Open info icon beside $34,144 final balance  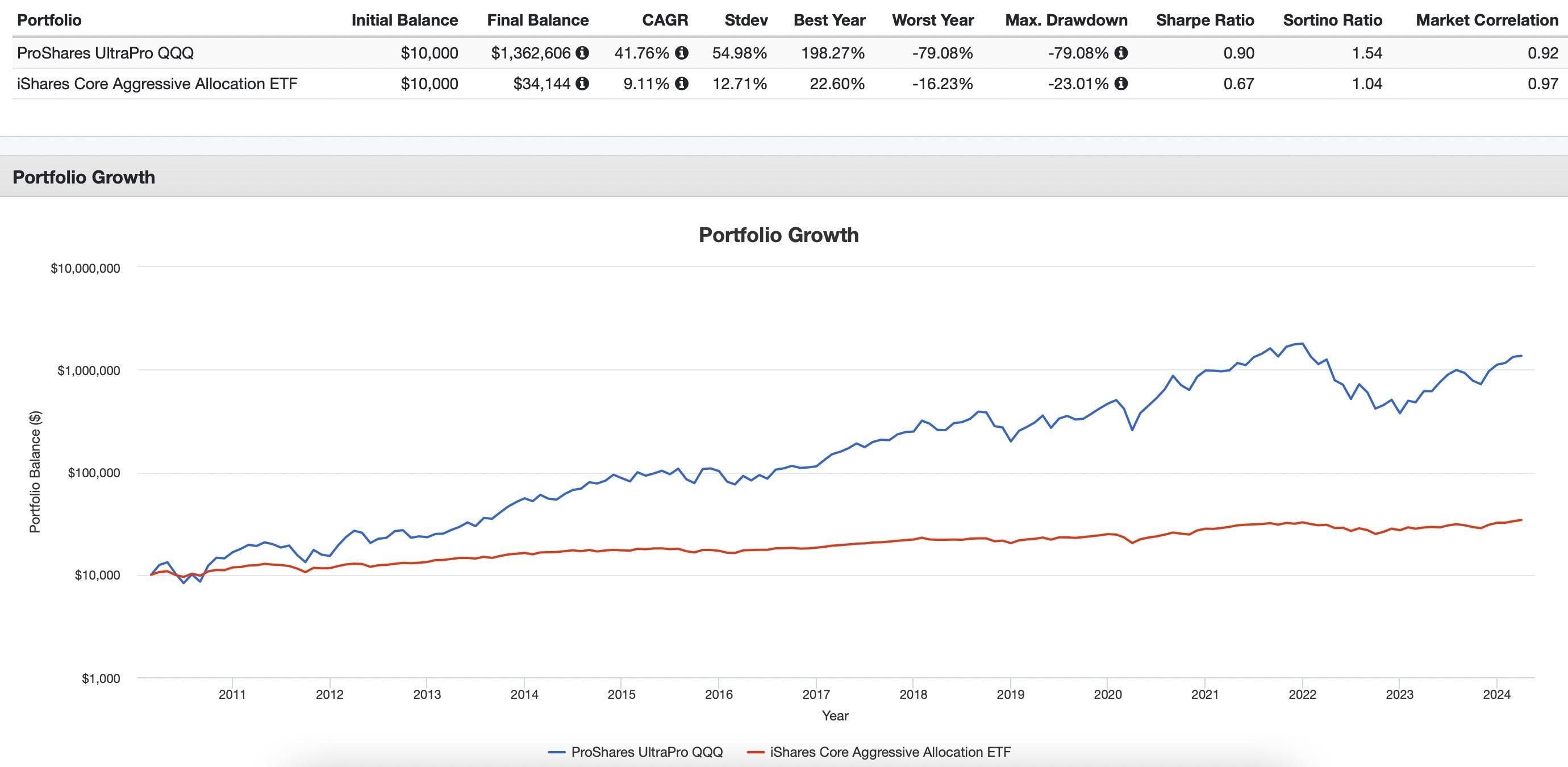pos(582,84)
